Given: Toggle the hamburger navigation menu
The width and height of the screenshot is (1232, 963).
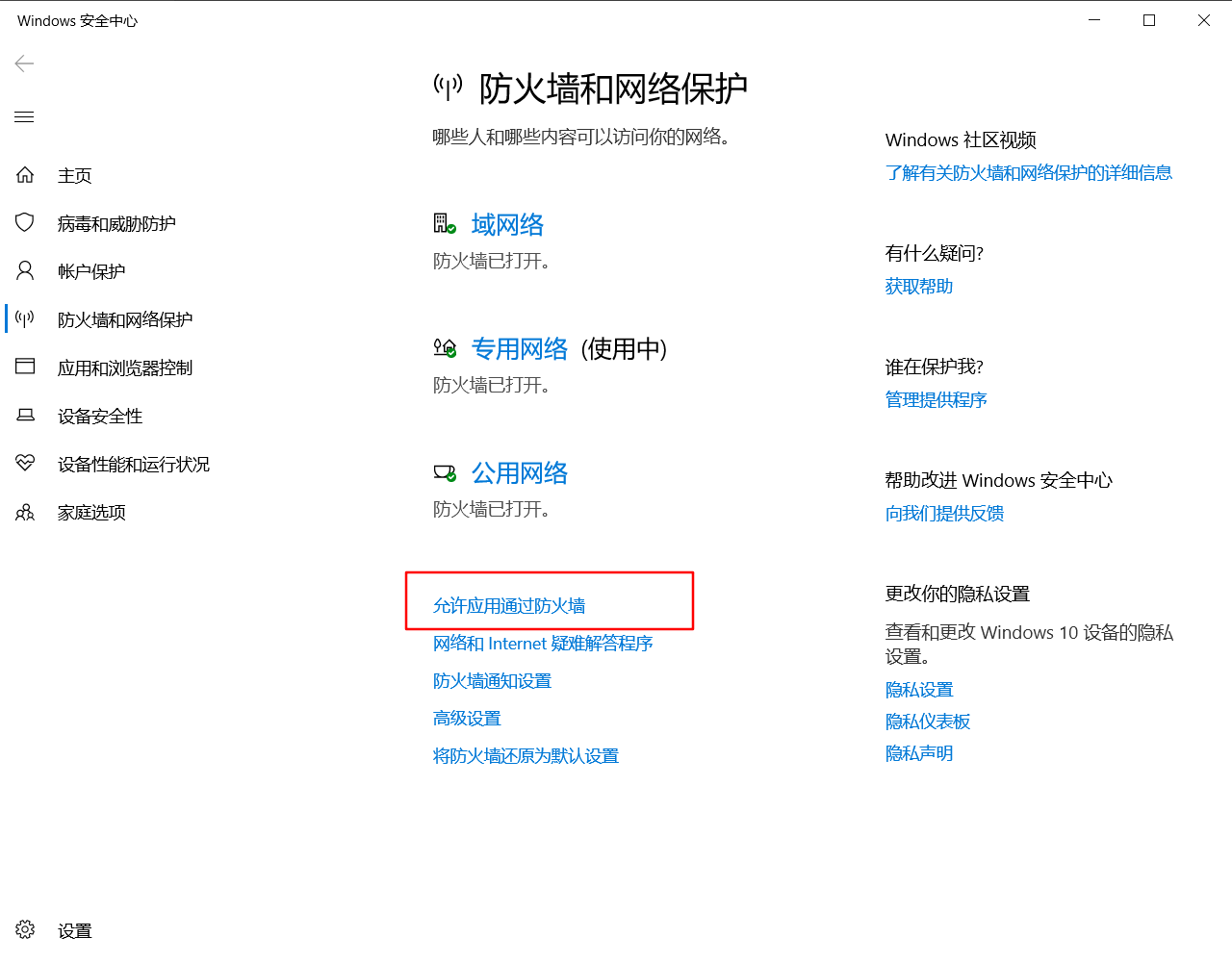Looking at the screenshot, I should 25,117.
